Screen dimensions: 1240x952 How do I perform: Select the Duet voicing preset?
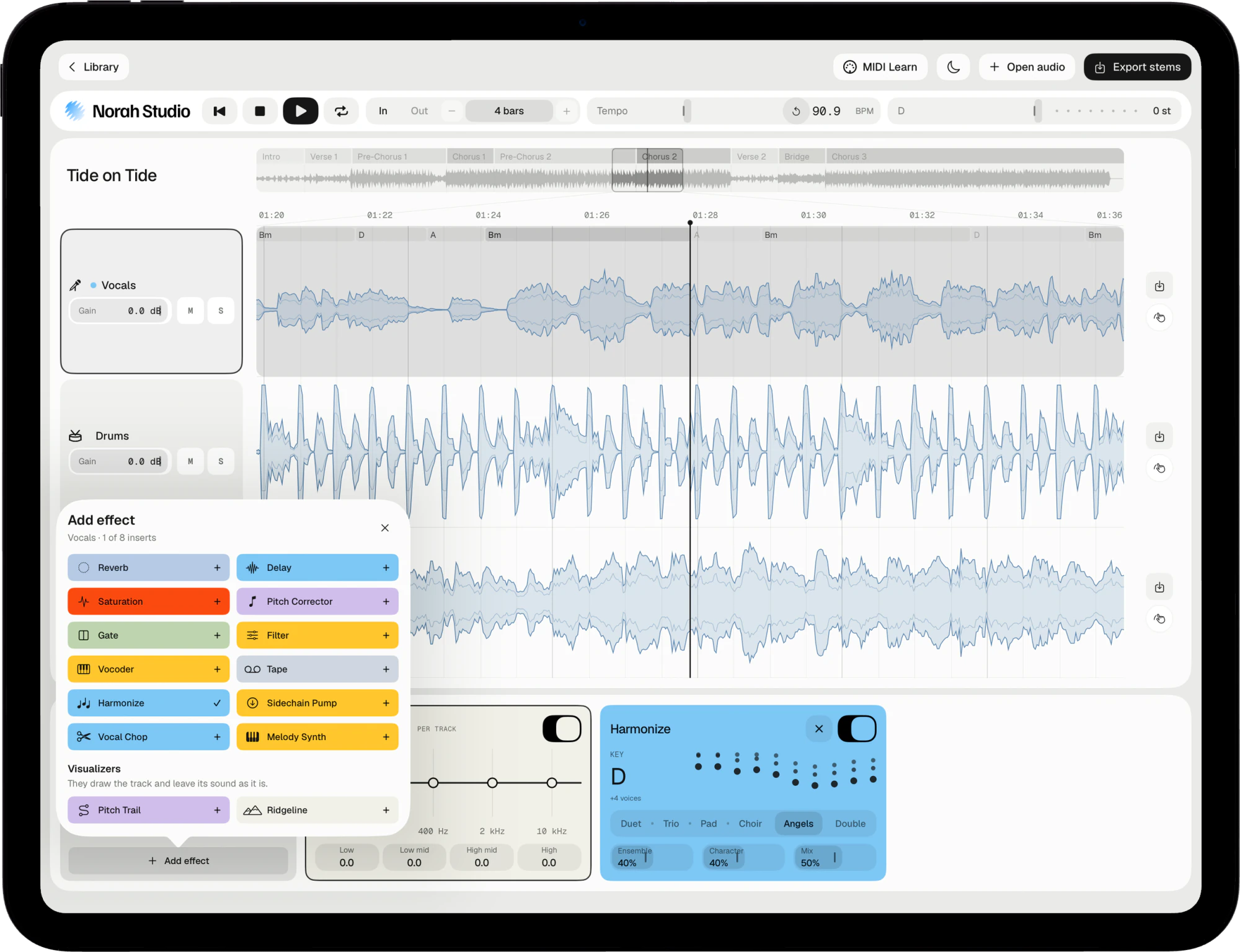click(x=631, y=824)
